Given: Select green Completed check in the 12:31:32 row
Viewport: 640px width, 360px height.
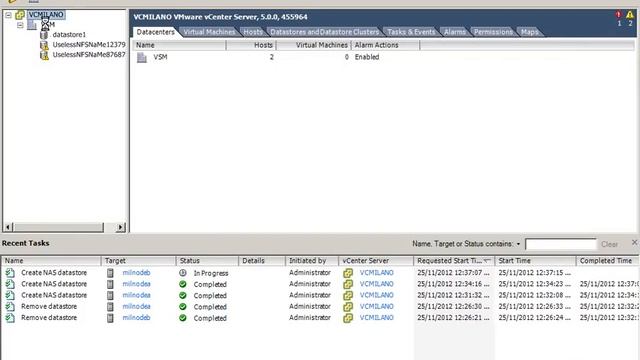Looking at the screenshot, I should click(x=183, y=295).
